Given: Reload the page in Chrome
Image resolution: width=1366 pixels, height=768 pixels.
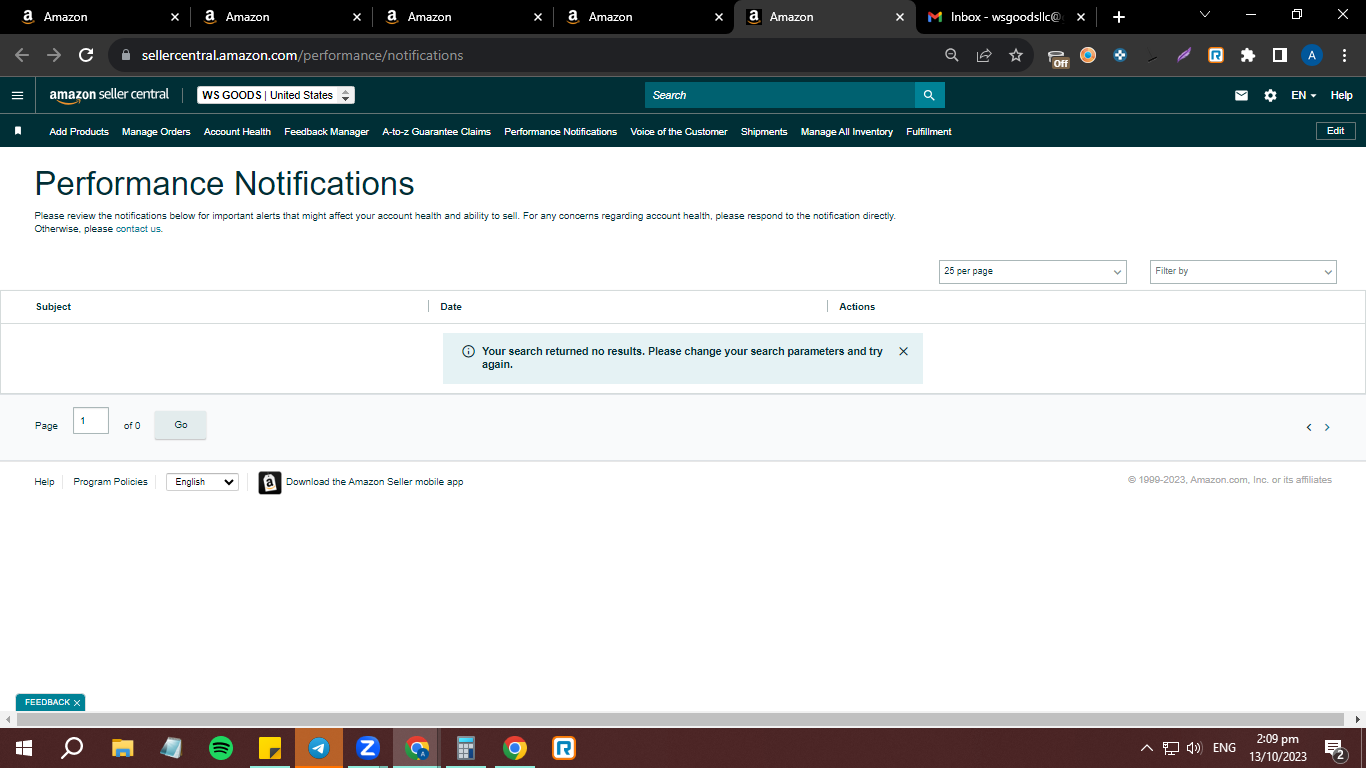Looking at the screenshot, I should (x=86, y=55).
